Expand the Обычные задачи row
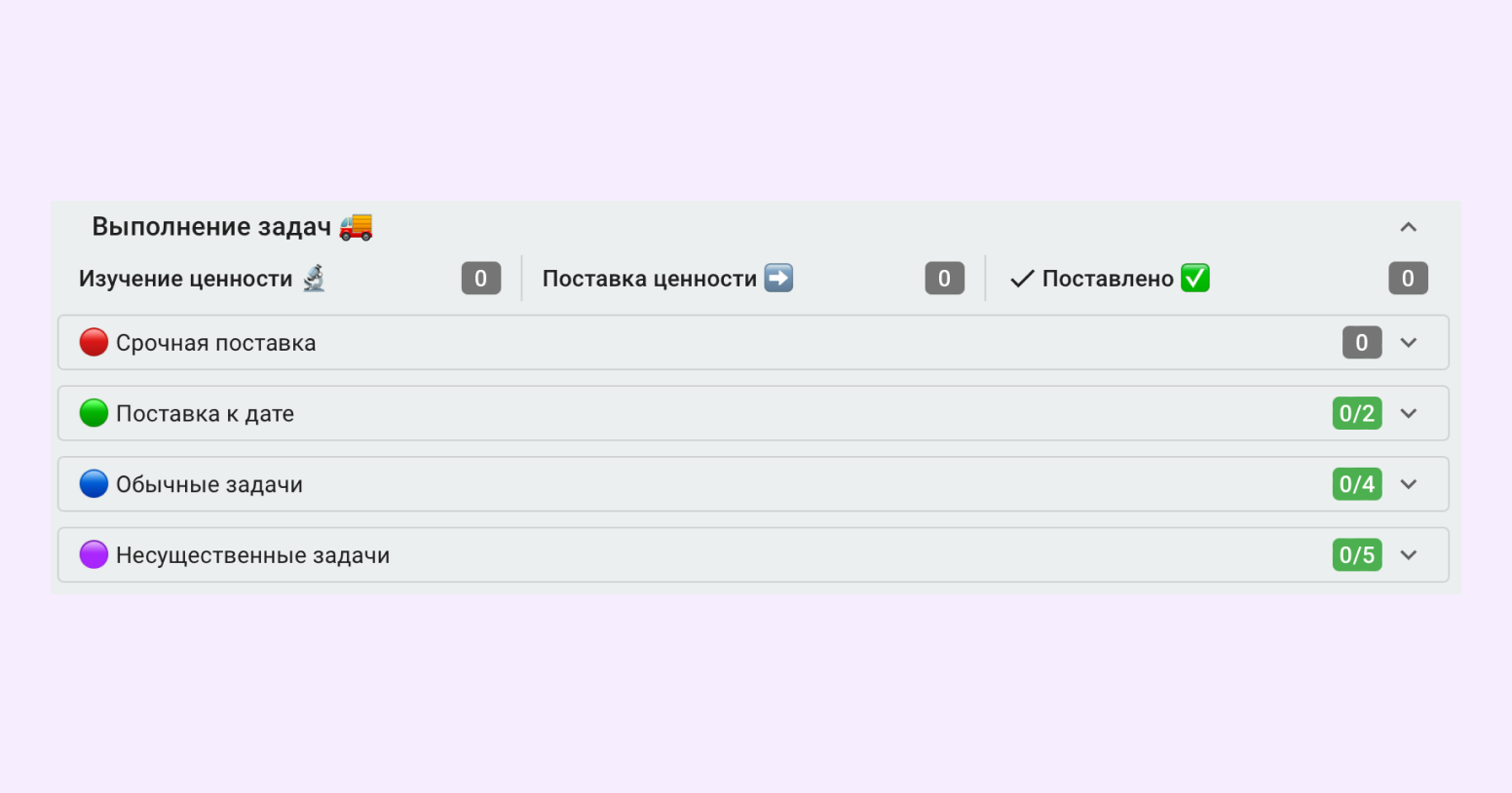 coord(1408,484)
